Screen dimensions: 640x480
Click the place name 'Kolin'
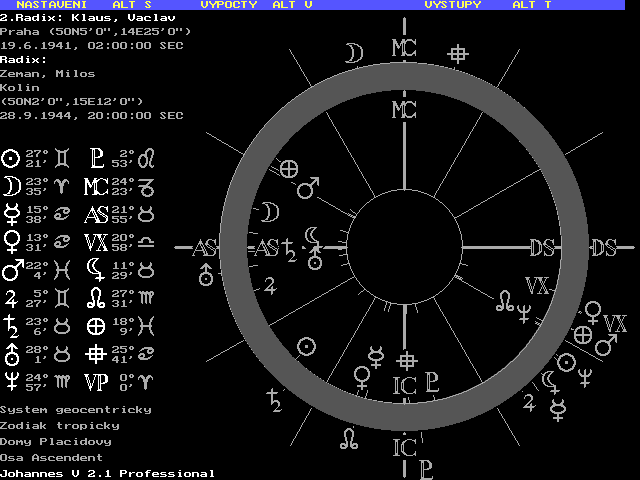pyautogui.click(x=20, y=87)
